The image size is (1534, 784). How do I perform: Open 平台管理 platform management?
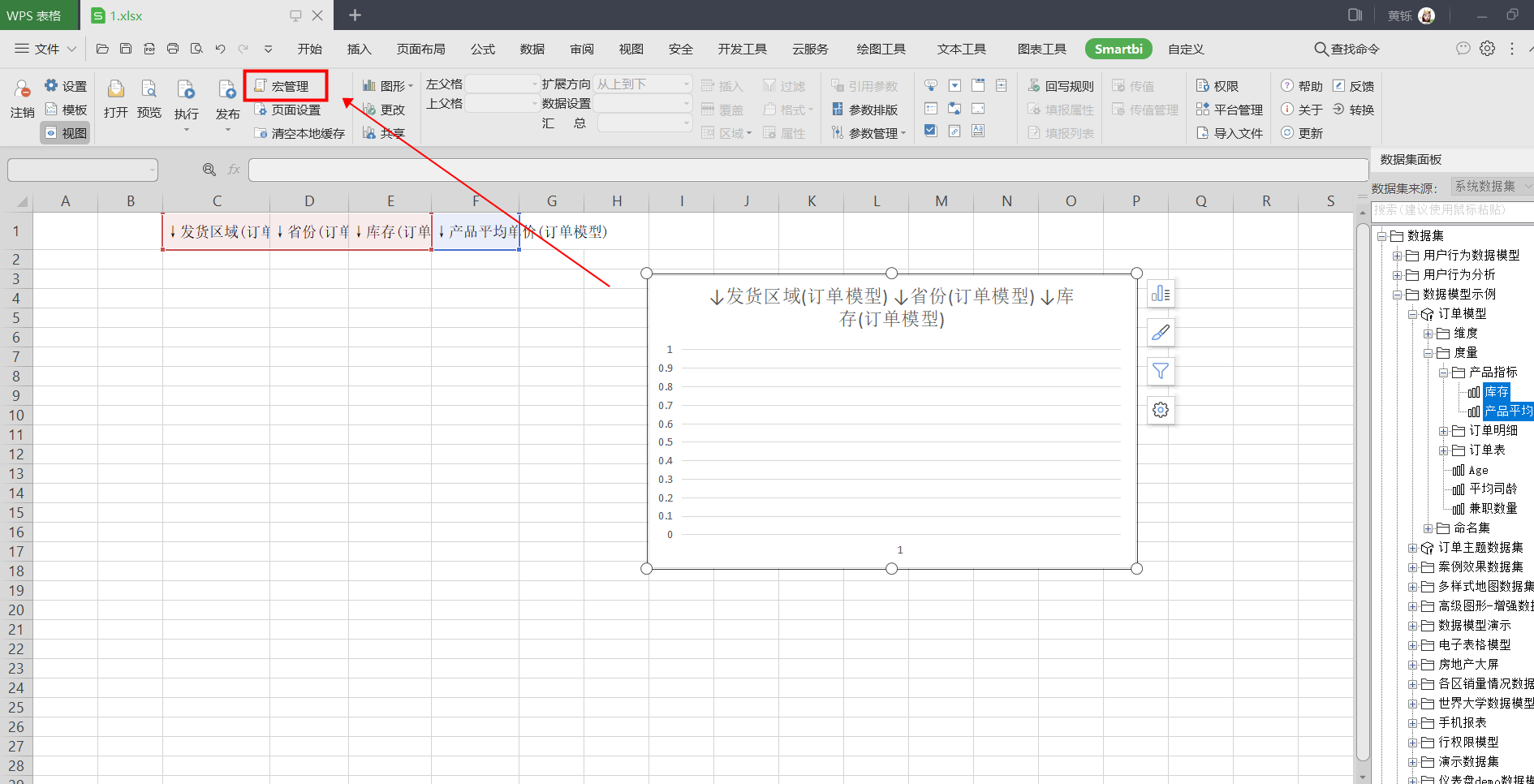pyautogui.click(x=1230, y=110)
